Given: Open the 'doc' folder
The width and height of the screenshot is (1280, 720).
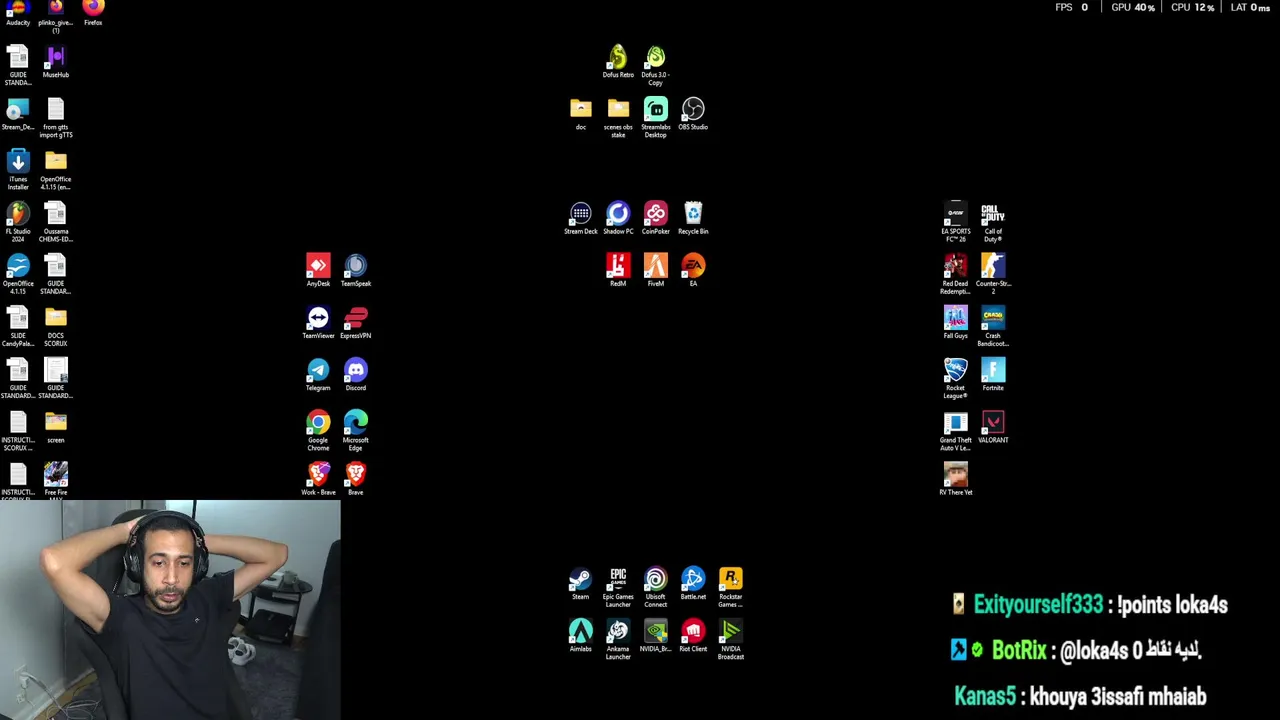Looking at the screenshot, I should coord(581,114).
